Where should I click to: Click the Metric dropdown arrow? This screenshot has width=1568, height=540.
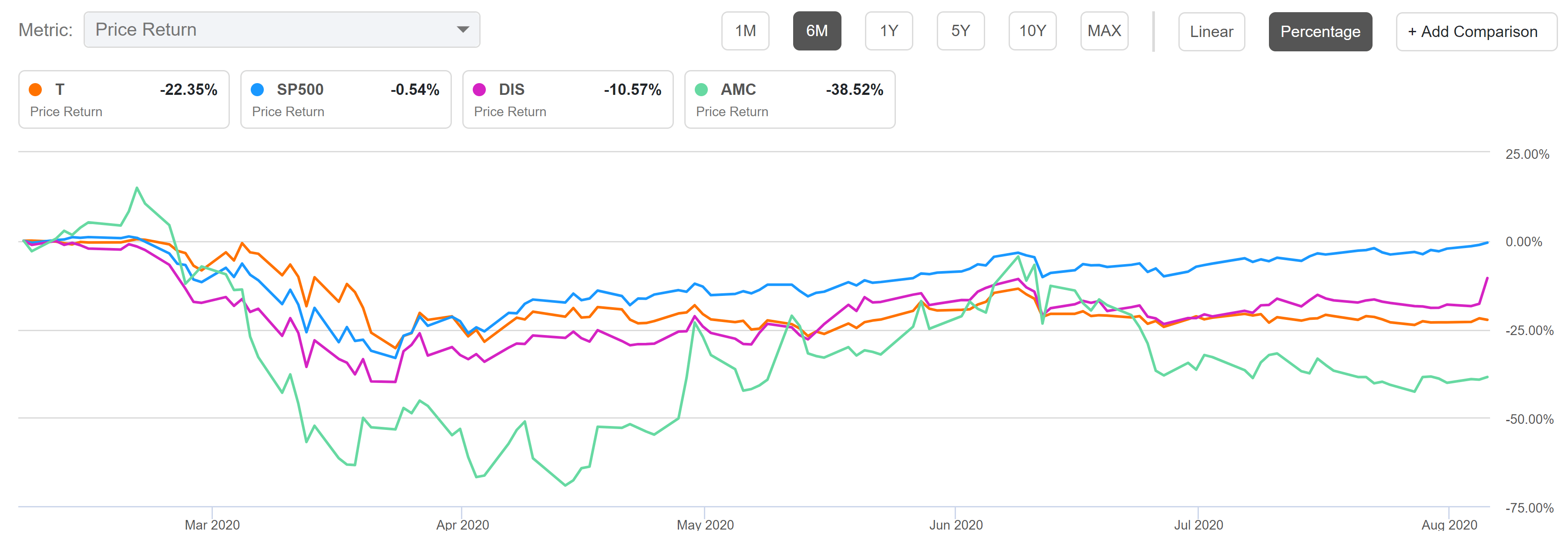(463, 30)
